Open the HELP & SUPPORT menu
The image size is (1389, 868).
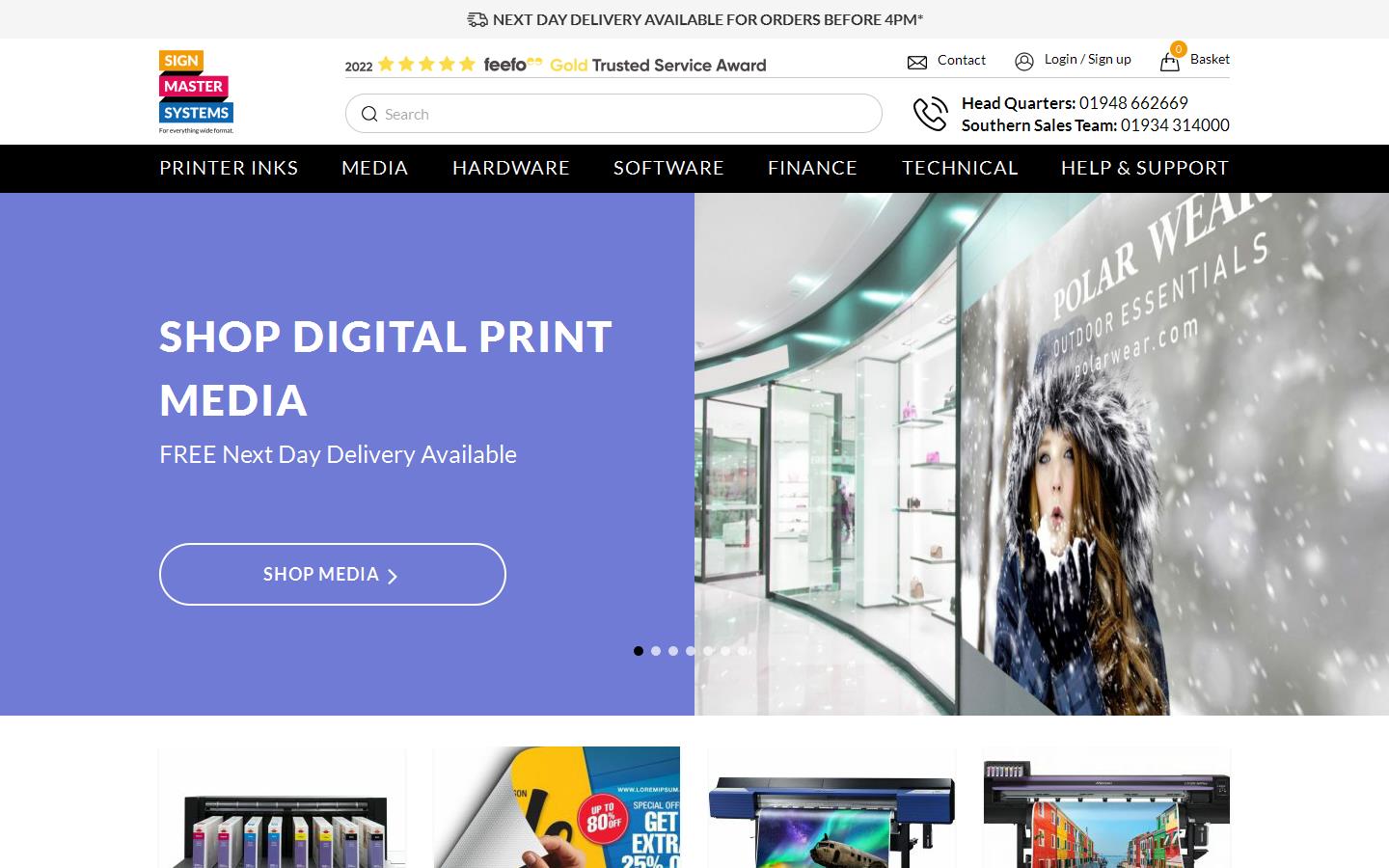pos(1144,169)
